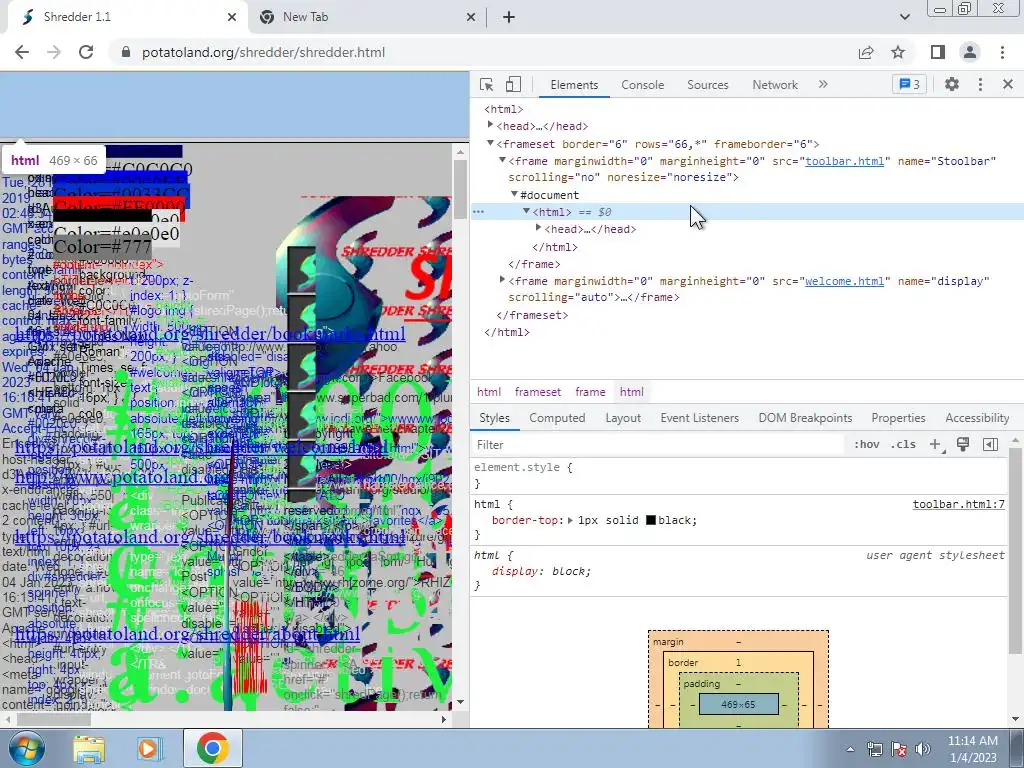This screenshot has width=1024, height=768.
Task: Select the Elements tab
Action: click(574, 85)
